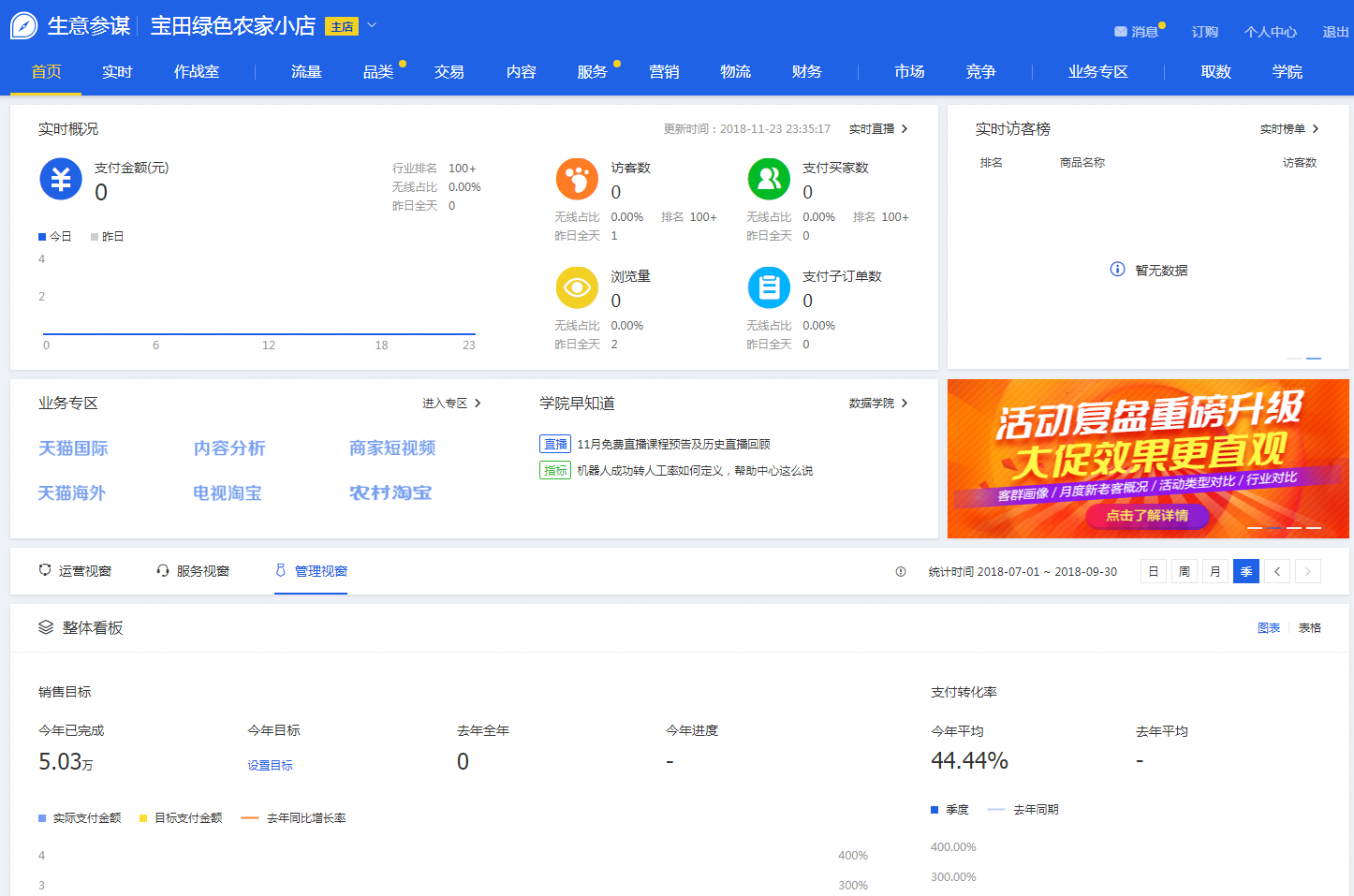Toggle 去年同期 legend in conversion chart
Image resolution: width=1354 pixels, height=896 pixels.
(1023, 810)
